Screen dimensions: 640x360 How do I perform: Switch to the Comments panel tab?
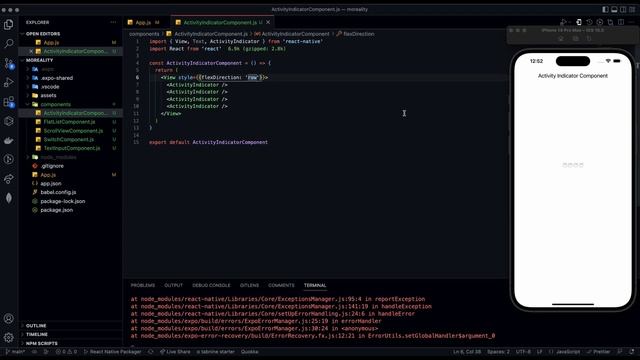pos(281,285)
